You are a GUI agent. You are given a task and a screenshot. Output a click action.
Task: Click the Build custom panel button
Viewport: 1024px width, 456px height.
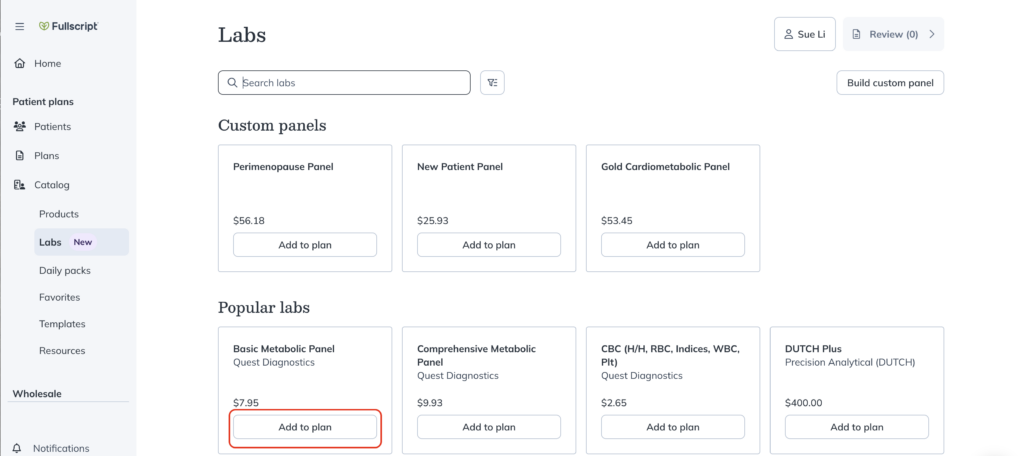coord(890,83)
